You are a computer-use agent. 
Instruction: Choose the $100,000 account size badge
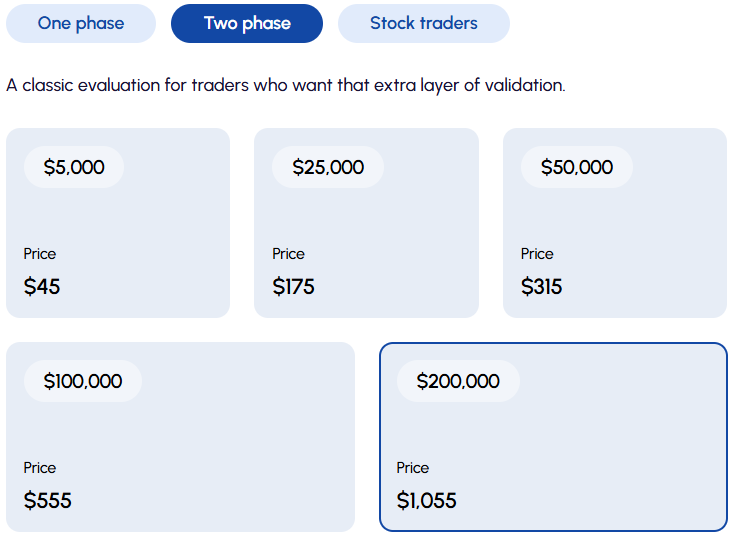click(x=83, y=381)
